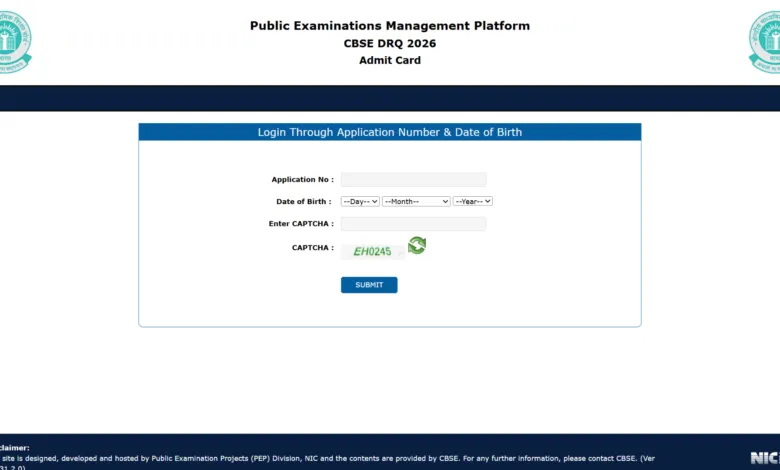Image resolution: width=780 pixels, height=470 pixels.
Task: Focus the Enter CAPTCHA input field
Action: pos(413,224)
